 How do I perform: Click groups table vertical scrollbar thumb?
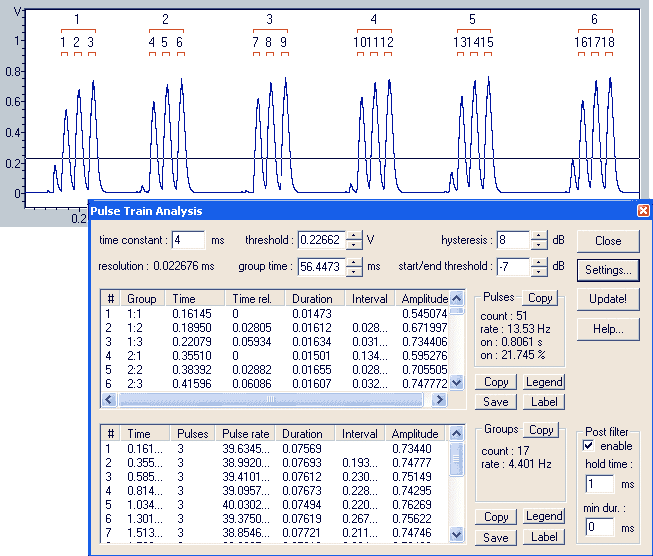pos(456,459)
